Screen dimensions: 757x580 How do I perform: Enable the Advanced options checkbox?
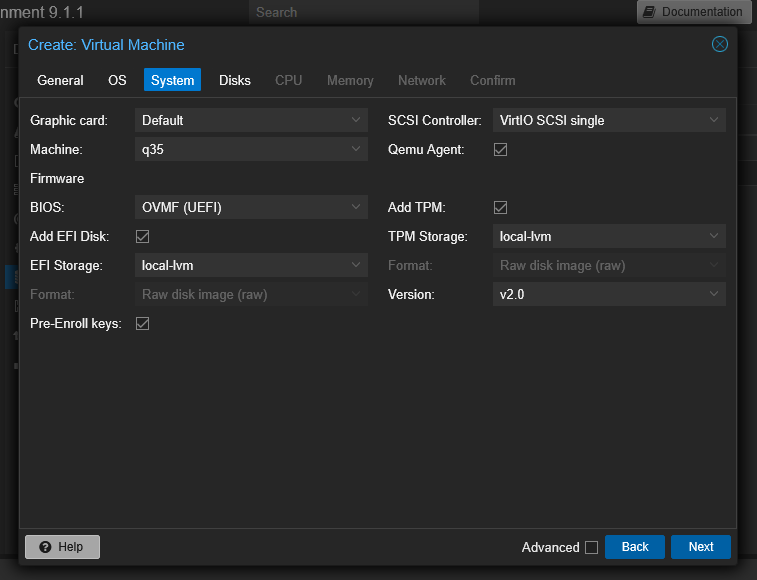click(x=591, y=548)
